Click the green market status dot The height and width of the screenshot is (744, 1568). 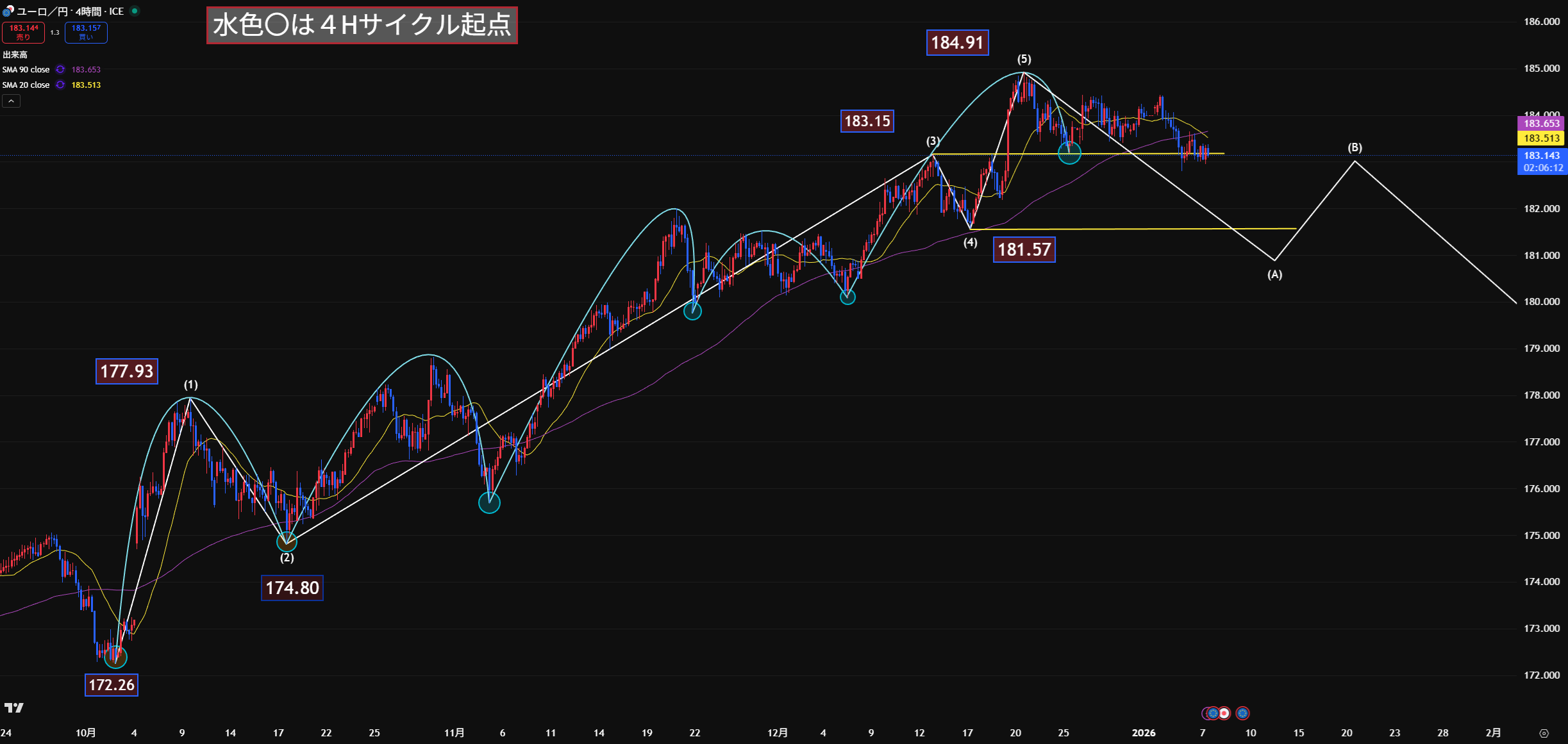tap(135, 11)
